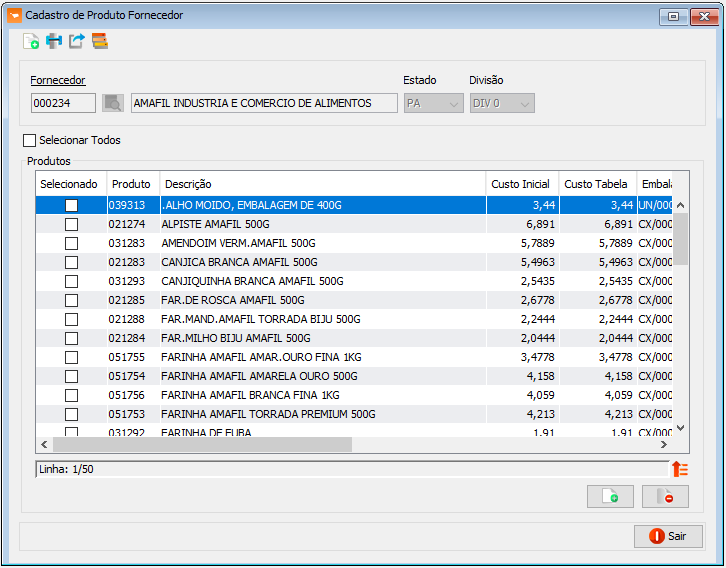Sort by the Produto column header
726x568 pixels.
(133, 184)
